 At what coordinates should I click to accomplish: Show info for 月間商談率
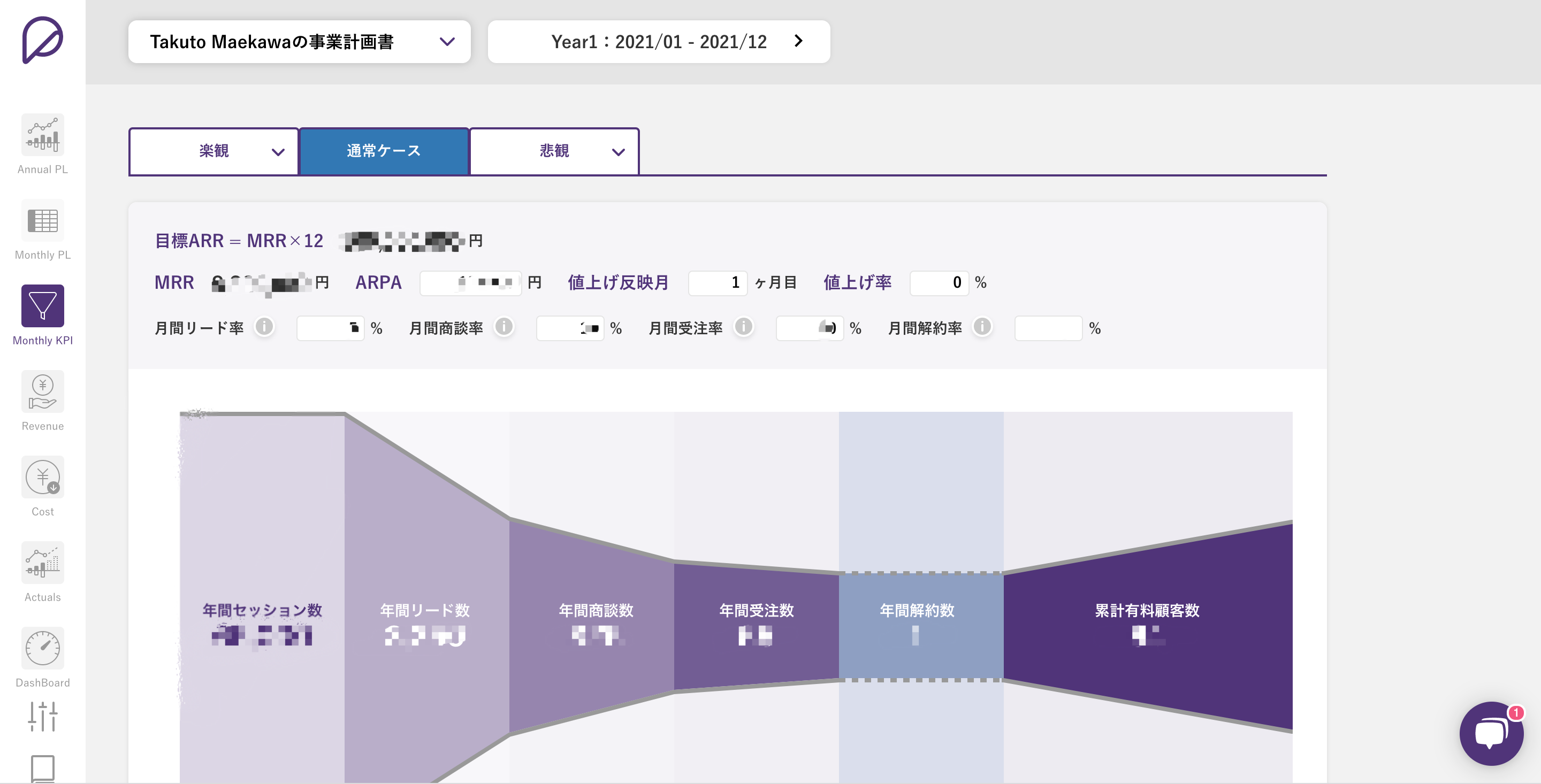point(504,327)
